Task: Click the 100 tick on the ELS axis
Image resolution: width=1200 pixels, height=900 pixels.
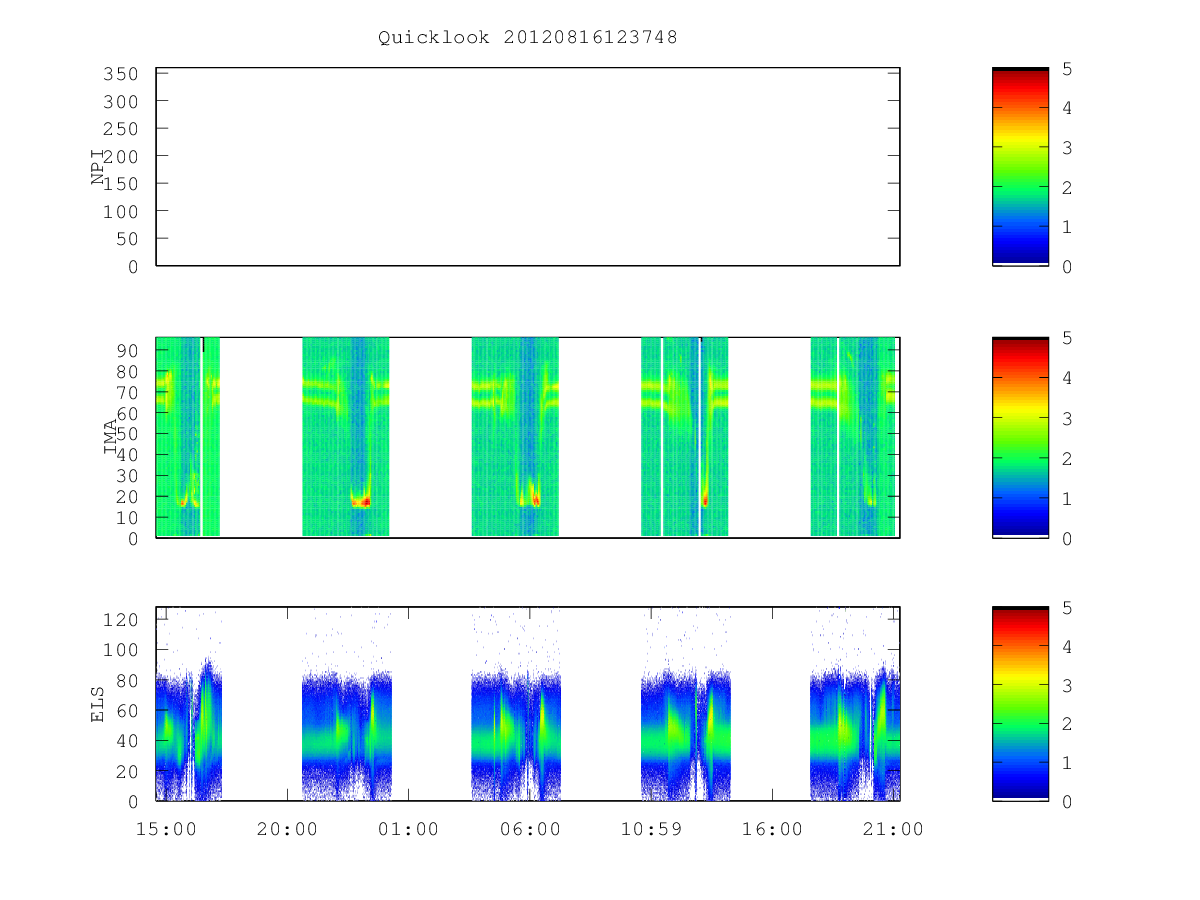Action: click(119, 650)
